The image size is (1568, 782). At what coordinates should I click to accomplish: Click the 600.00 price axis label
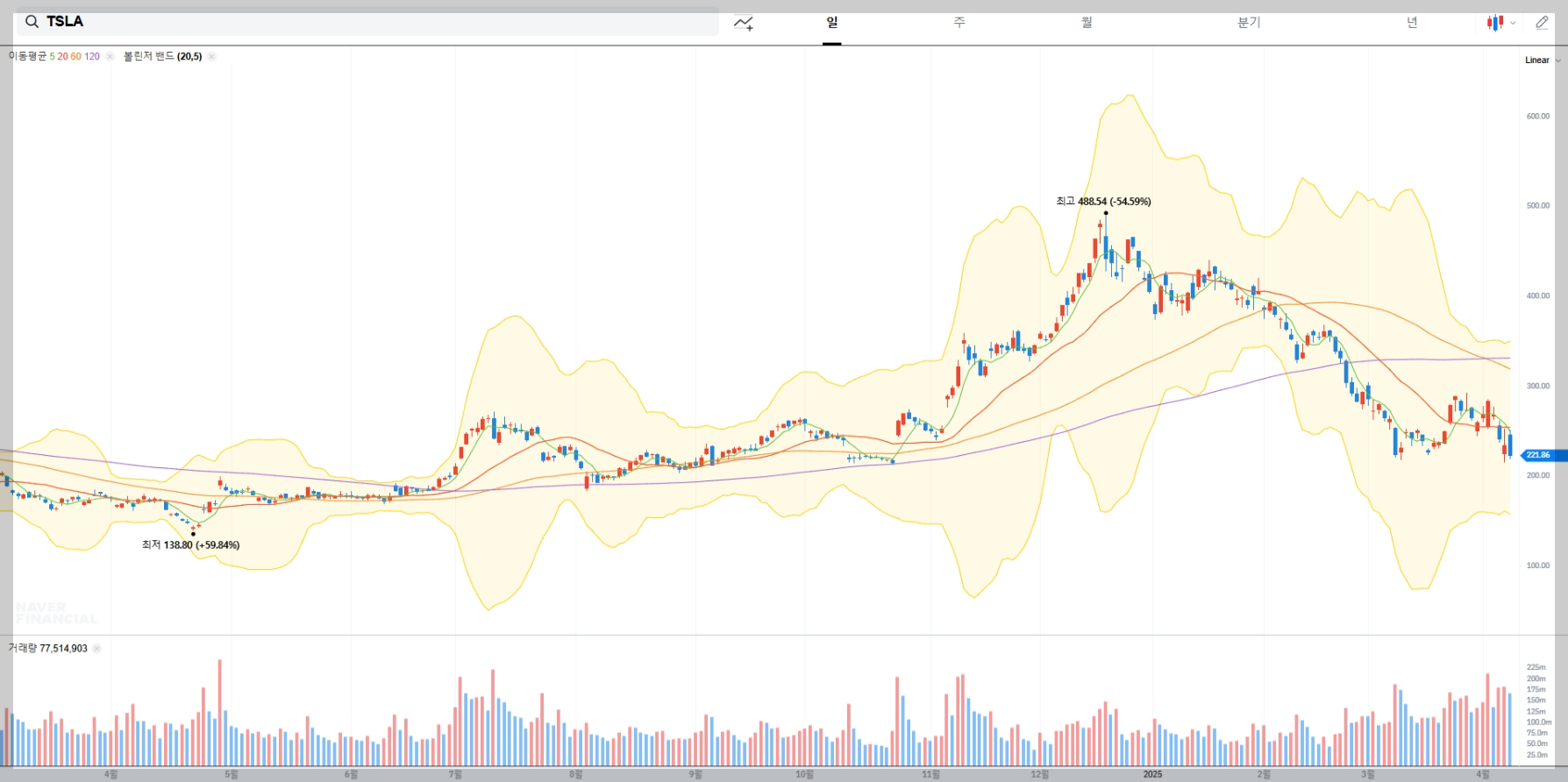(x=1538, y=117)
